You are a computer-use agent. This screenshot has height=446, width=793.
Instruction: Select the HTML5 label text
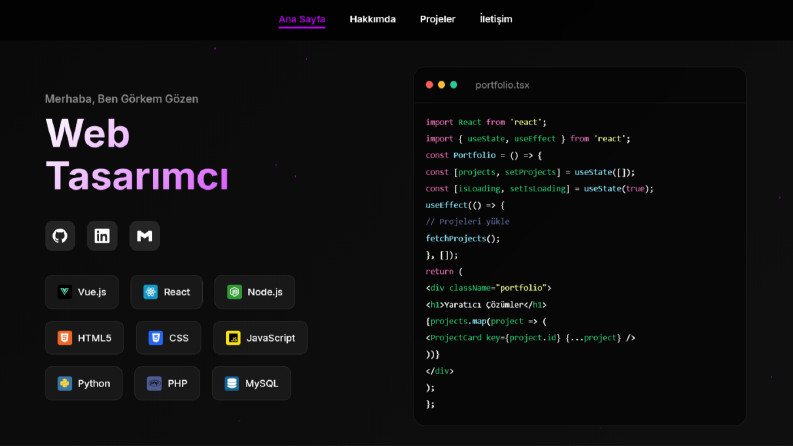pos(95,338)
